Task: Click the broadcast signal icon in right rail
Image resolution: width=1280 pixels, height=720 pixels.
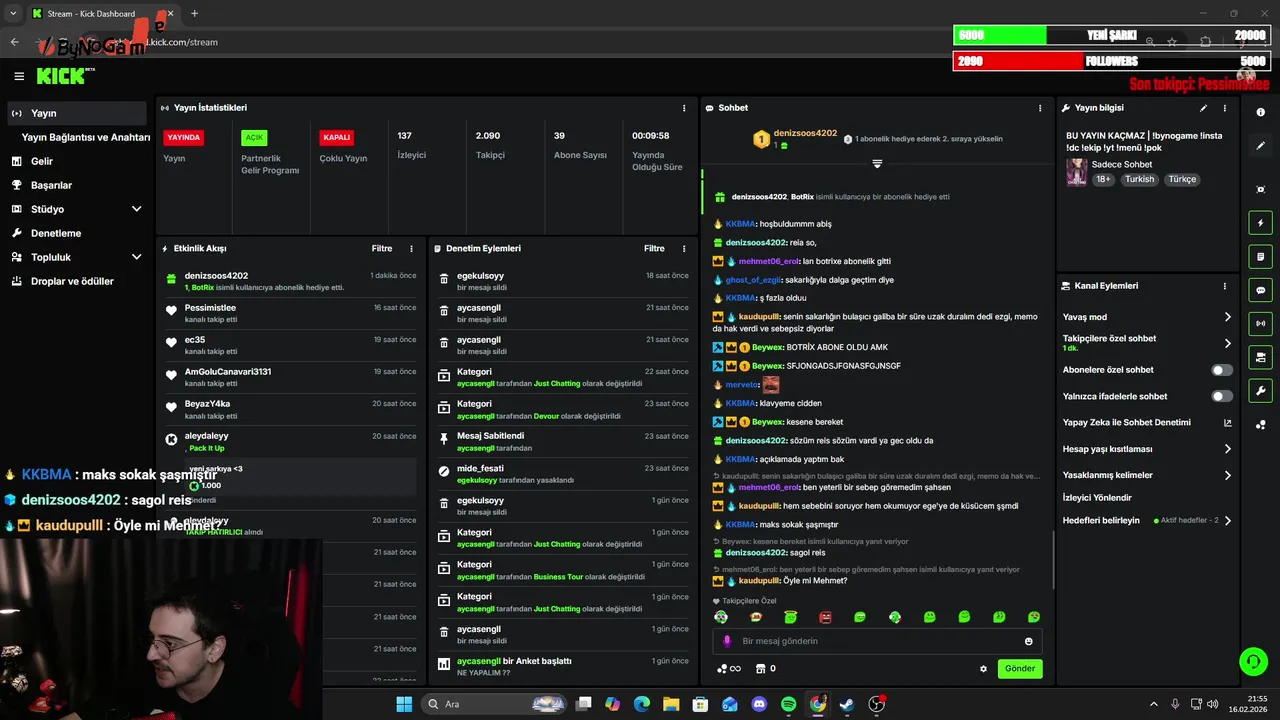Action: (x=1260, y=323)
